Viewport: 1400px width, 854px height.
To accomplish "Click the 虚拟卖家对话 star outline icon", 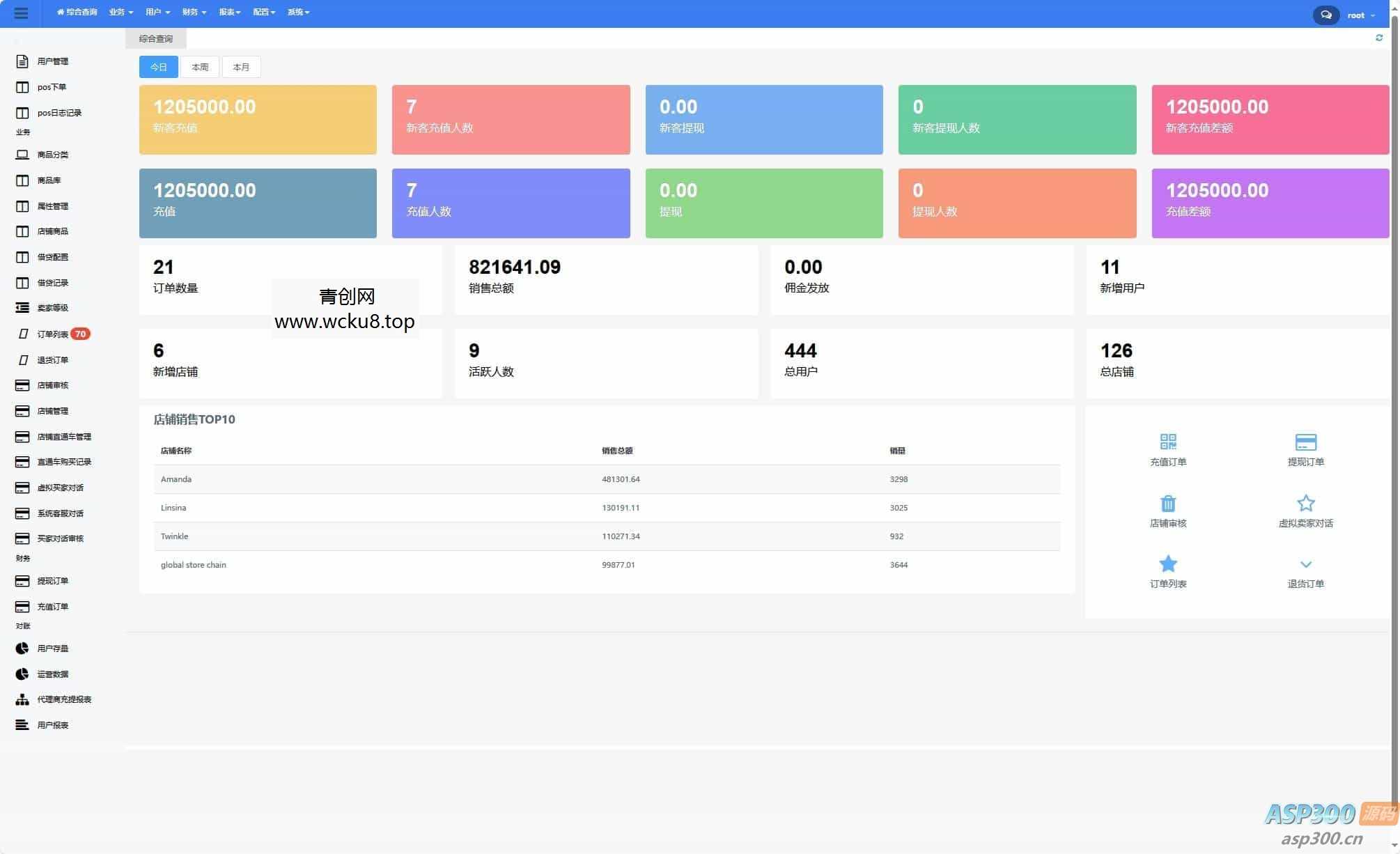I will pyautogui.click(x=1306, y=504).
